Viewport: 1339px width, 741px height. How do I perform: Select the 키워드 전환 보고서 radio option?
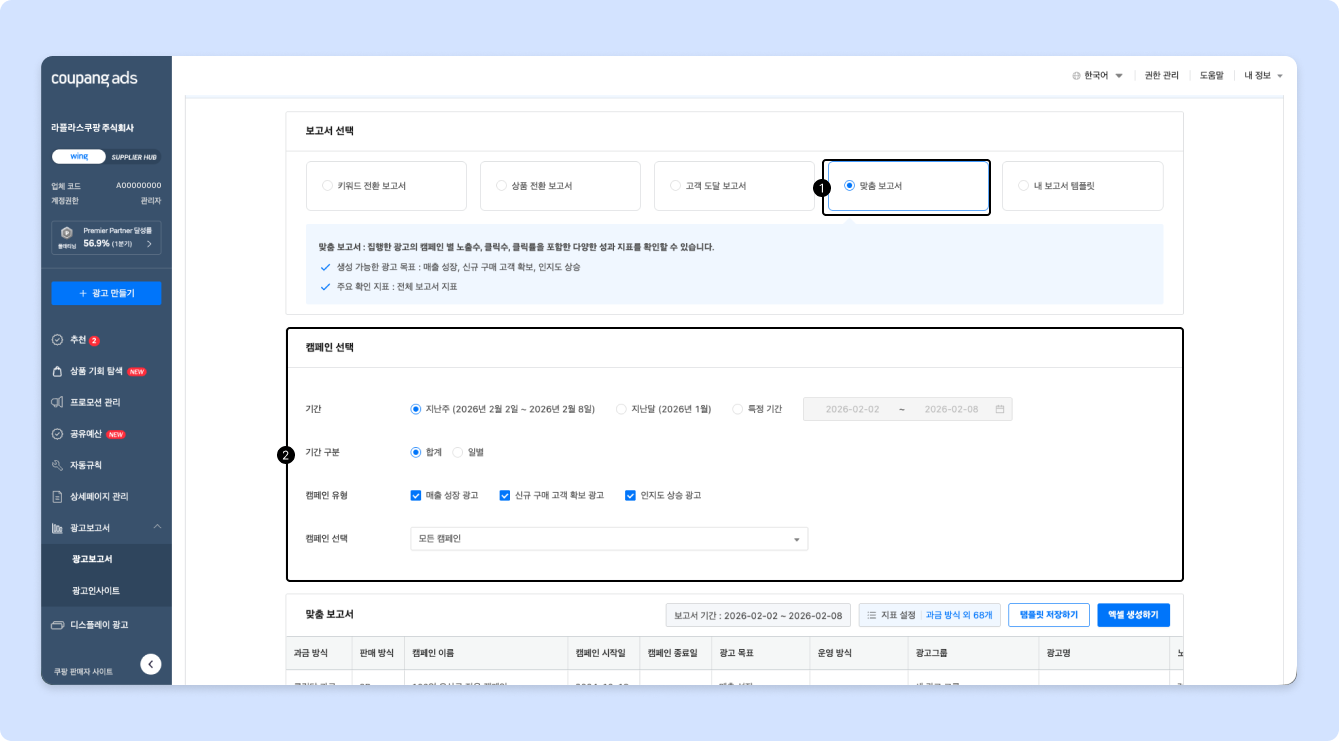327,186
